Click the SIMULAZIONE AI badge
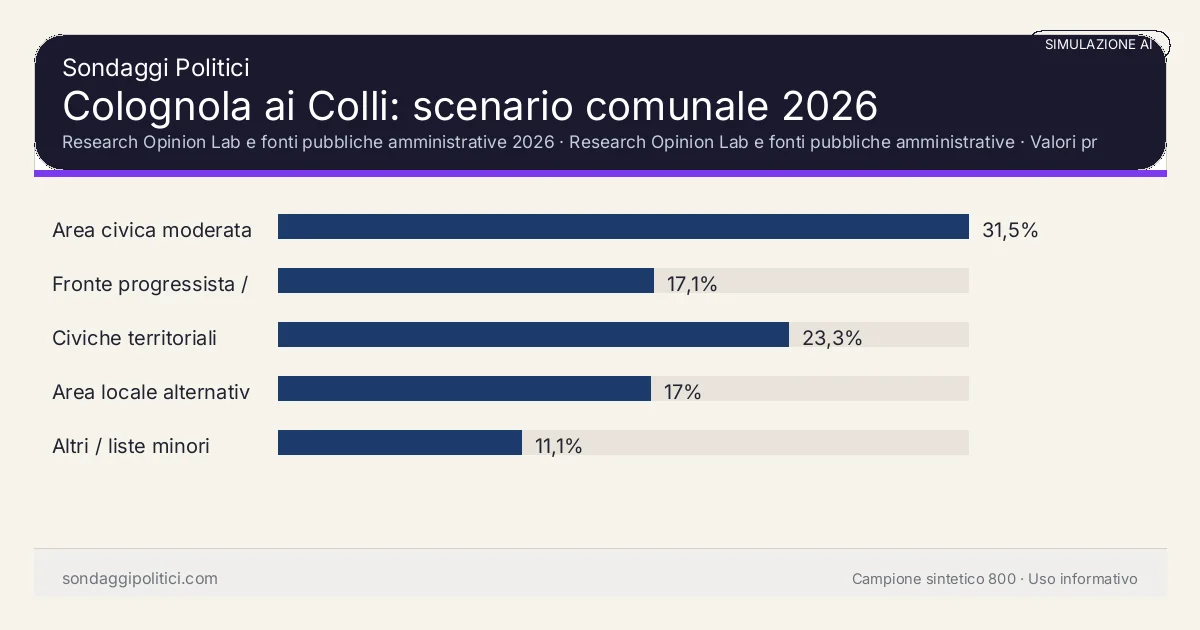The image size is (1200, 630). (1099, 44)
